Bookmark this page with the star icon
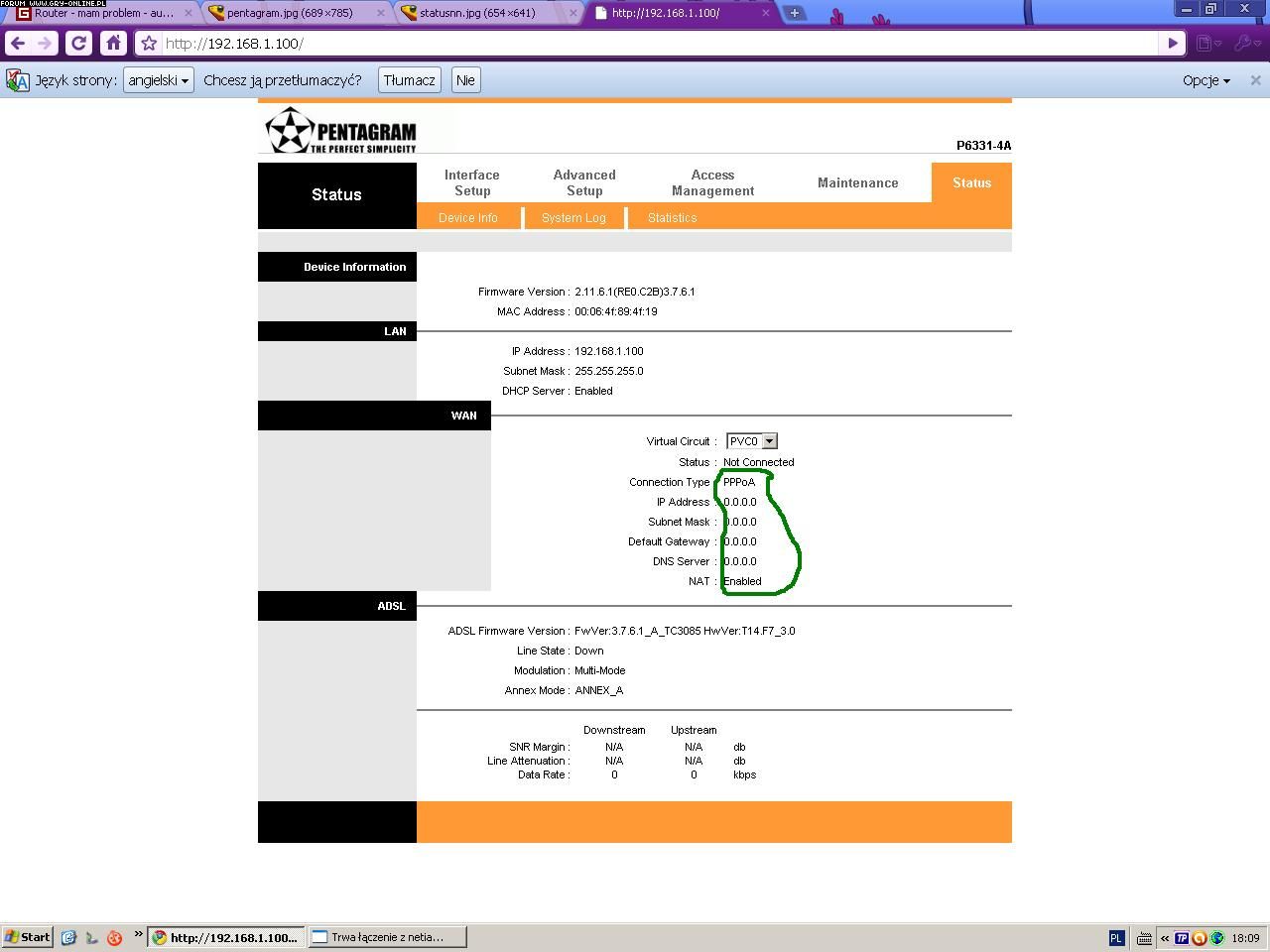Viewport: 1270px width, 952px height. pos(149,44)
